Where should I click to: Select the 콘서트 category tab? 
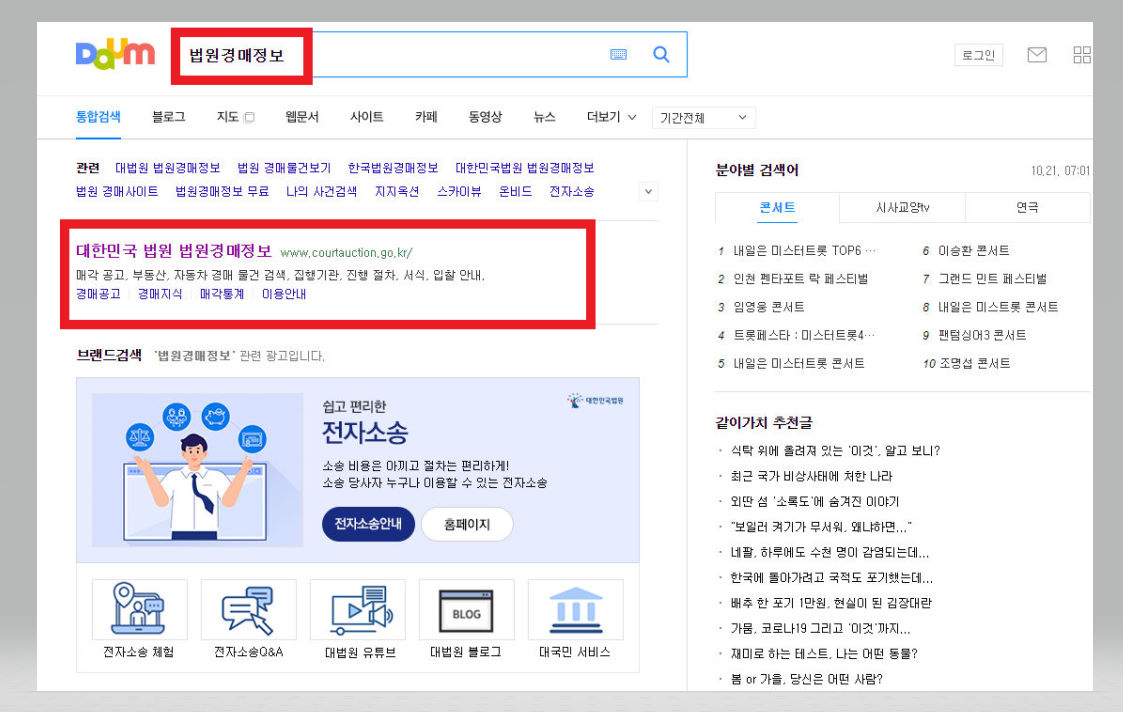point(777,208)
